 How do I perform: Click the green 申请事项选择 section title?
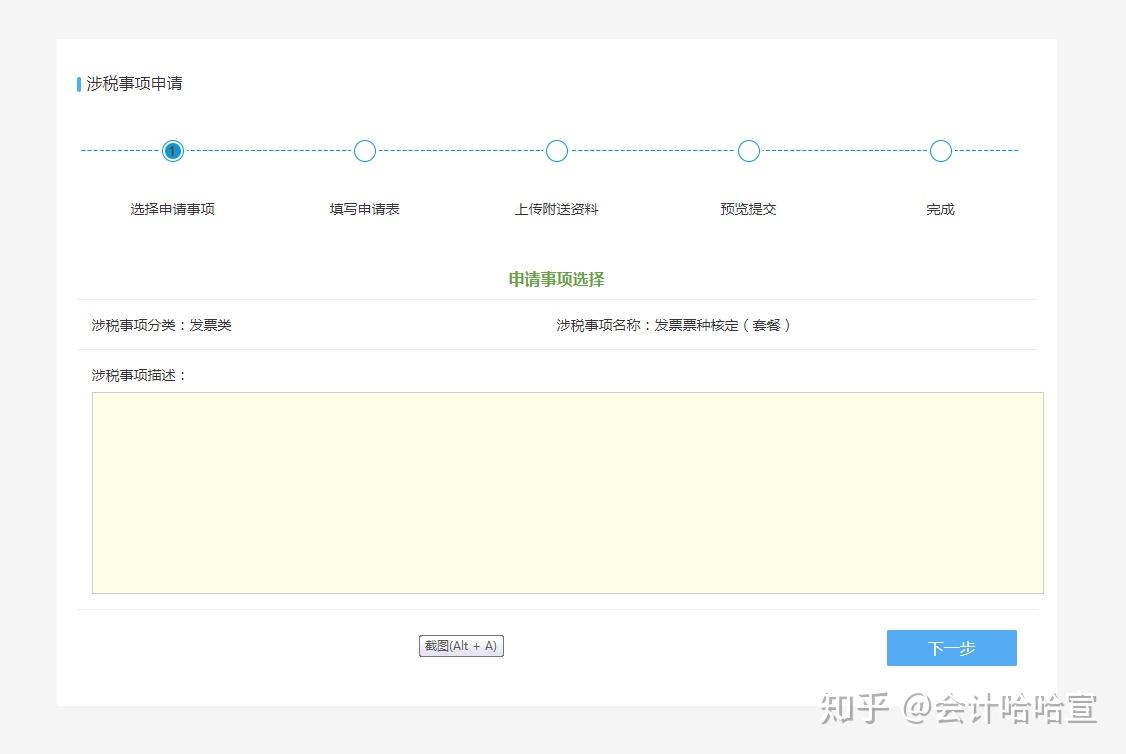click(556, 279)
